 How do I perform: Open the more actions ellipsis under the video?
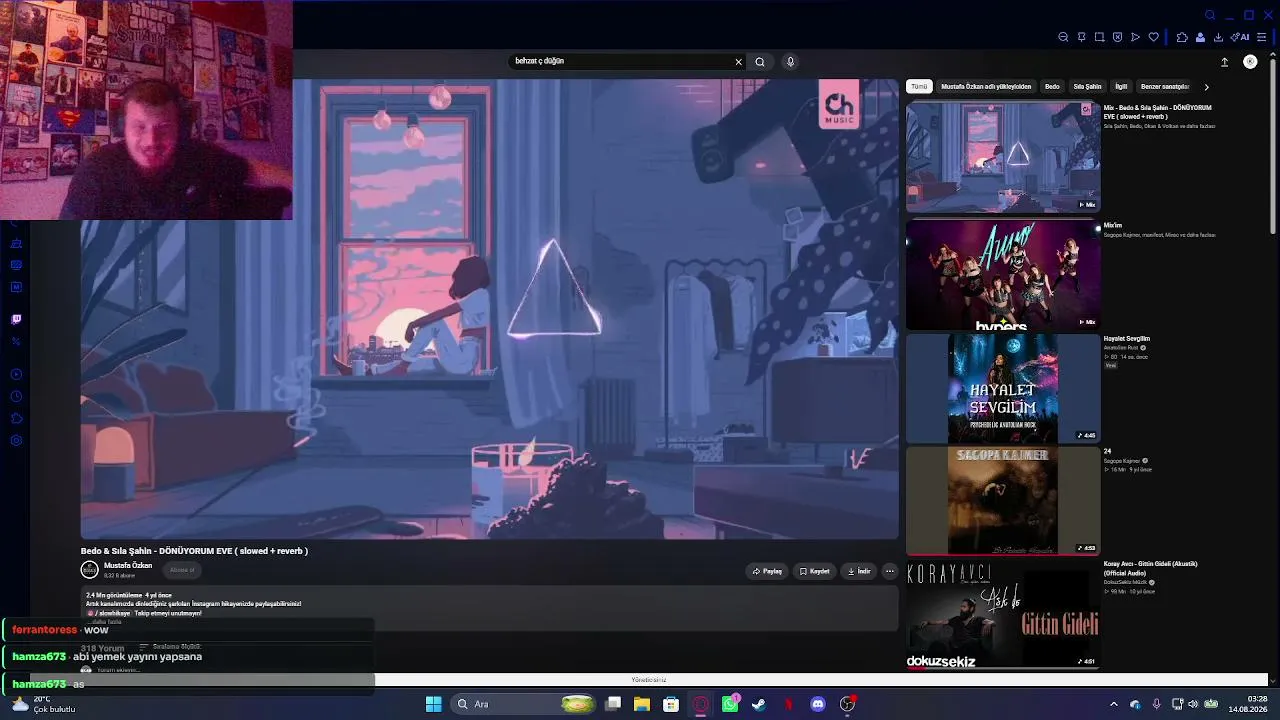pos(890,571)
